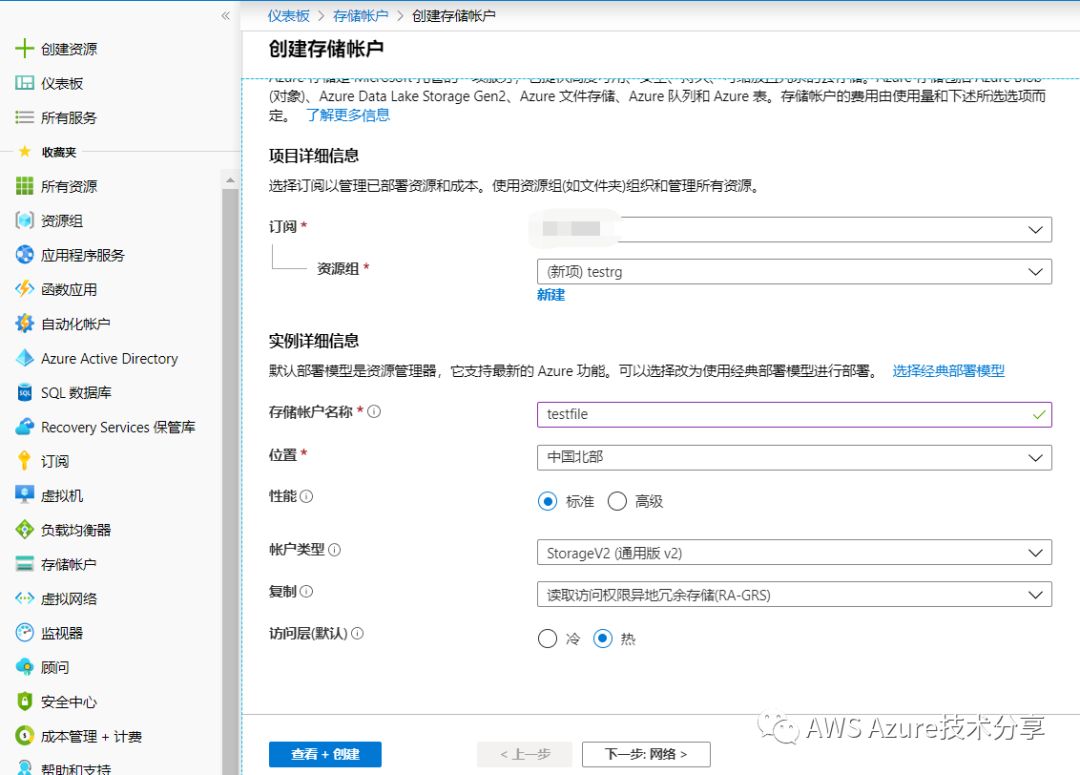Open the 存储帐户 sidebar icon

pyautogui.click(x=24, y=564)
